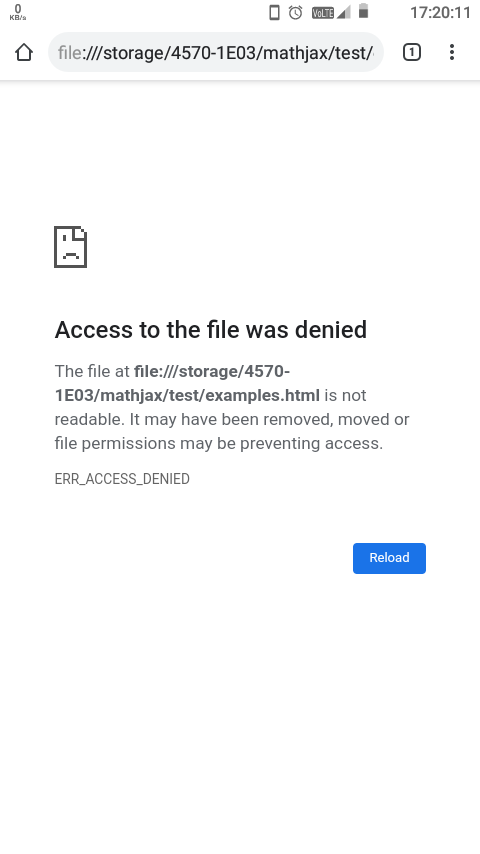Tap the phone device status icon
The width and height of the screenshot is (480, 854).
tap(275, 13)
